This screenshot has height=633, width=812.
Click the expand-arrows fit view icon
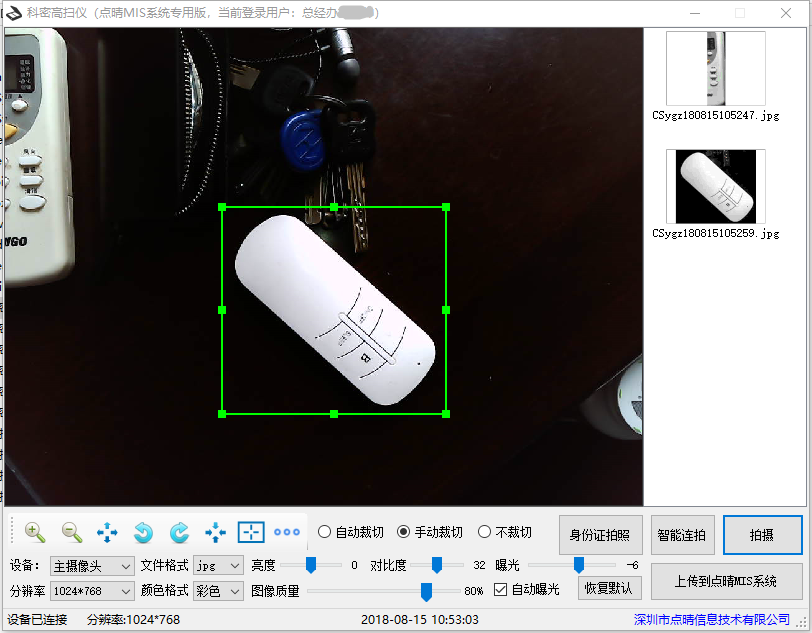coord(107,532)
